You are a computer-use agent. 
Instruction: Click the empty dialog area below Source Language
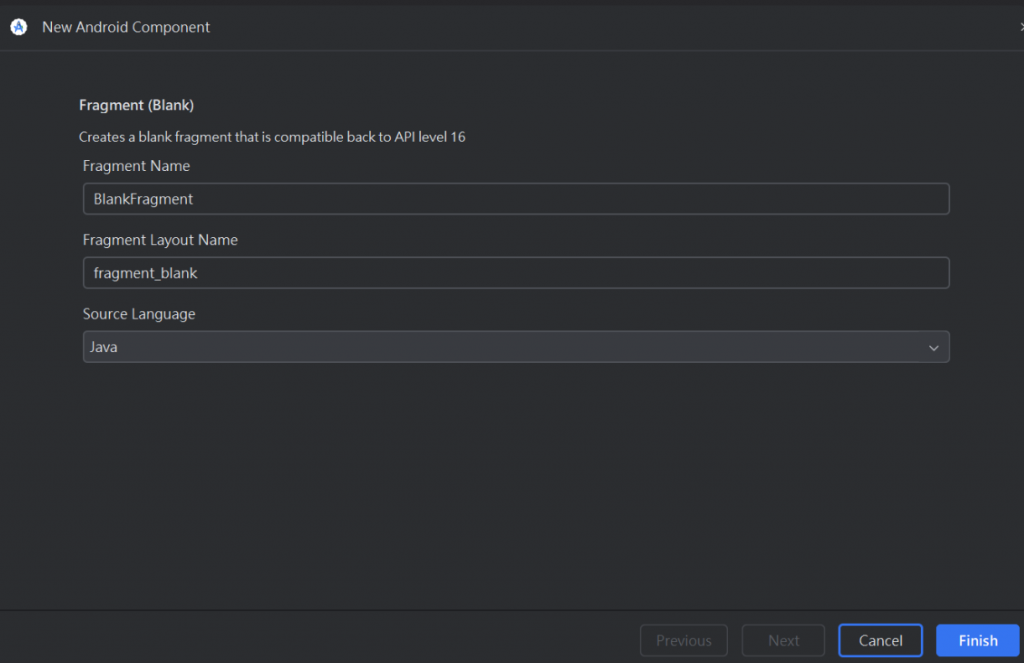click(516, 483)
